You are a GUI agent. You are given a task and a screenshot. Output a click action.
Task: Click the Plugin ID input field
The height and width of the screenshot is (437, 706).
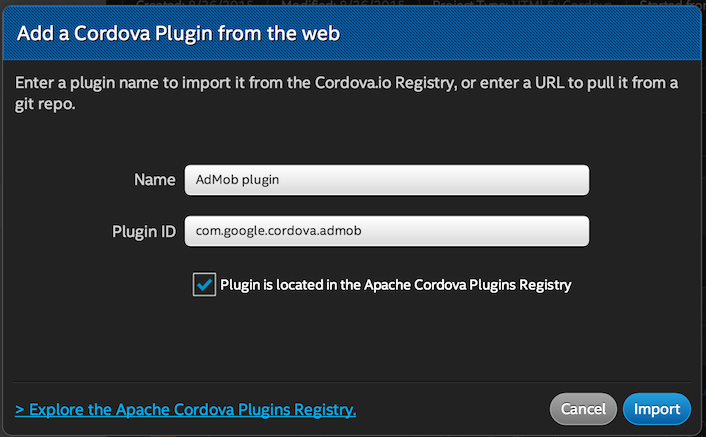(386, 231)
